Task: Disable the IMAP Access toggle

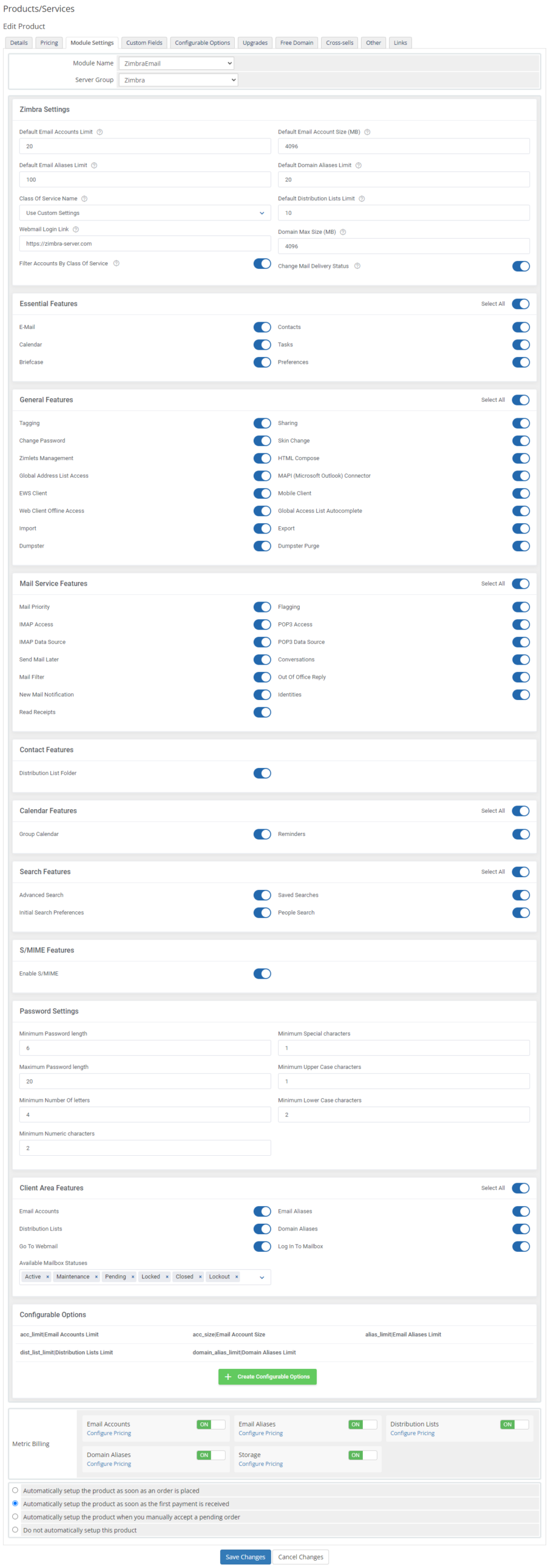Action: click(x=262, y=624)
